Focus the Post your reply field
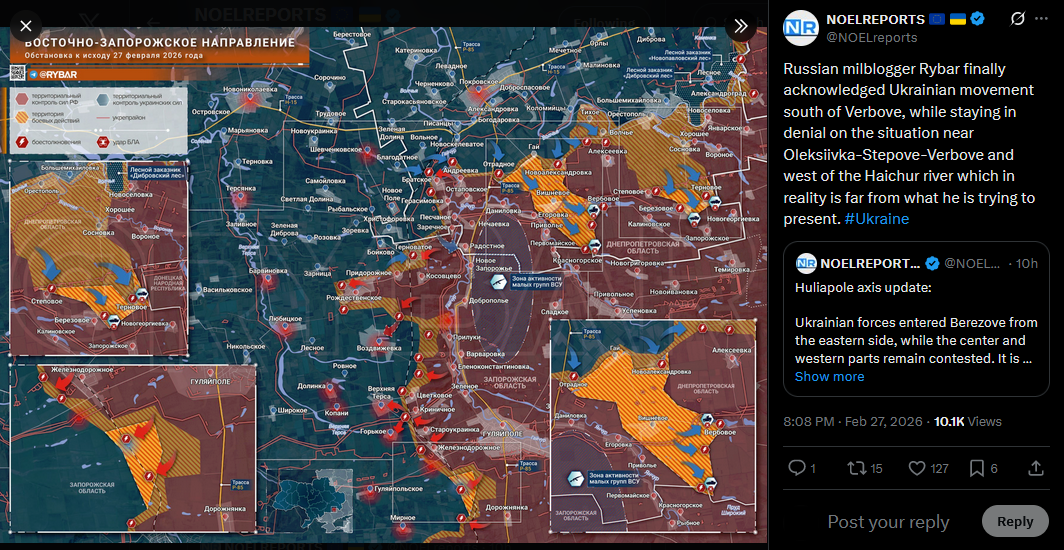This screenshot has height=550, width=1064. pyautogui.click(x=888, y=522)
